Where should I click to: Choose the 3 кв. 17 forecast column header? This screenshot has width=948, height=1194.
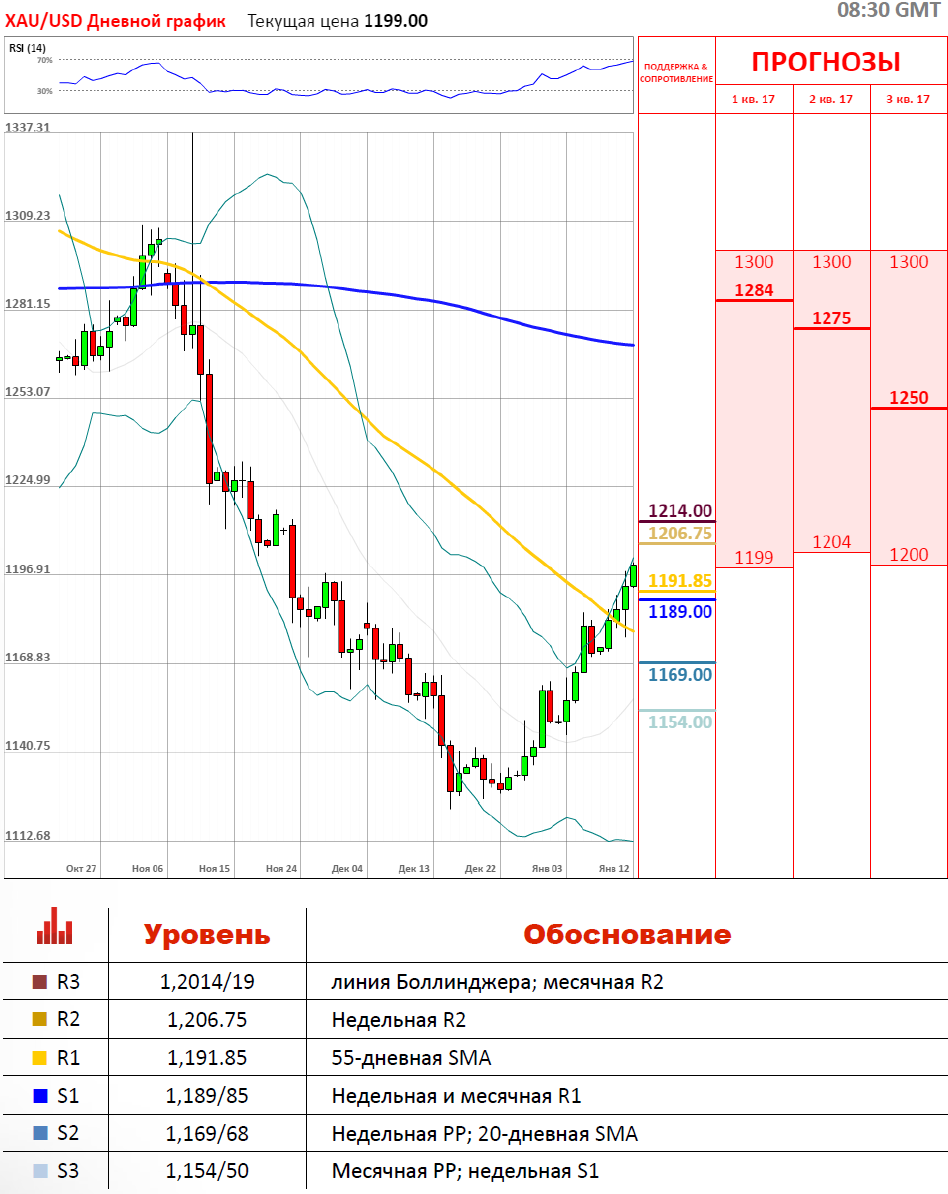(909, 99)
